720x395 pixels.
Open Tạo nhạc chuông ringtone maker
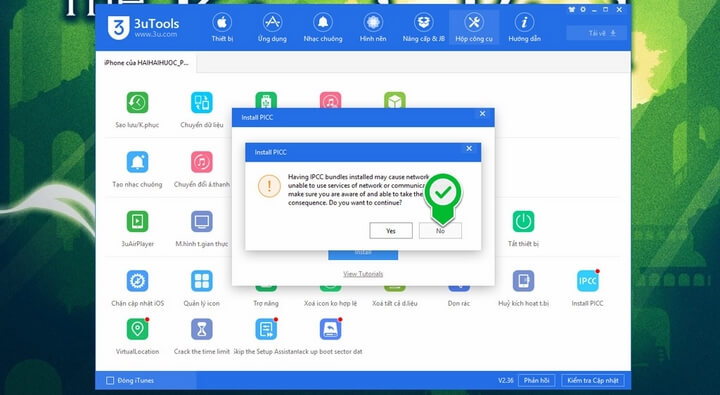tap(137, 169)
